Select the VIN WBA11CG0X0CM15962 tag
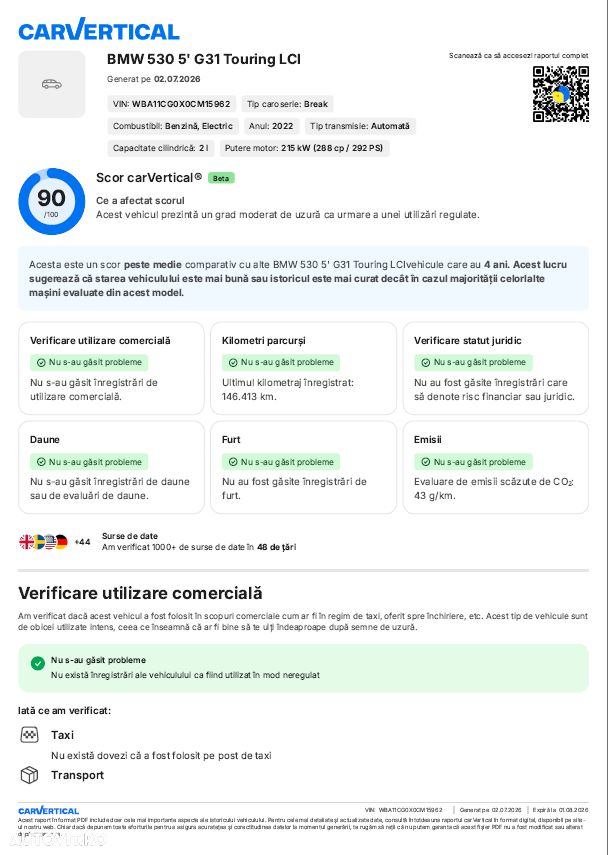 click(x=171, y=104)
